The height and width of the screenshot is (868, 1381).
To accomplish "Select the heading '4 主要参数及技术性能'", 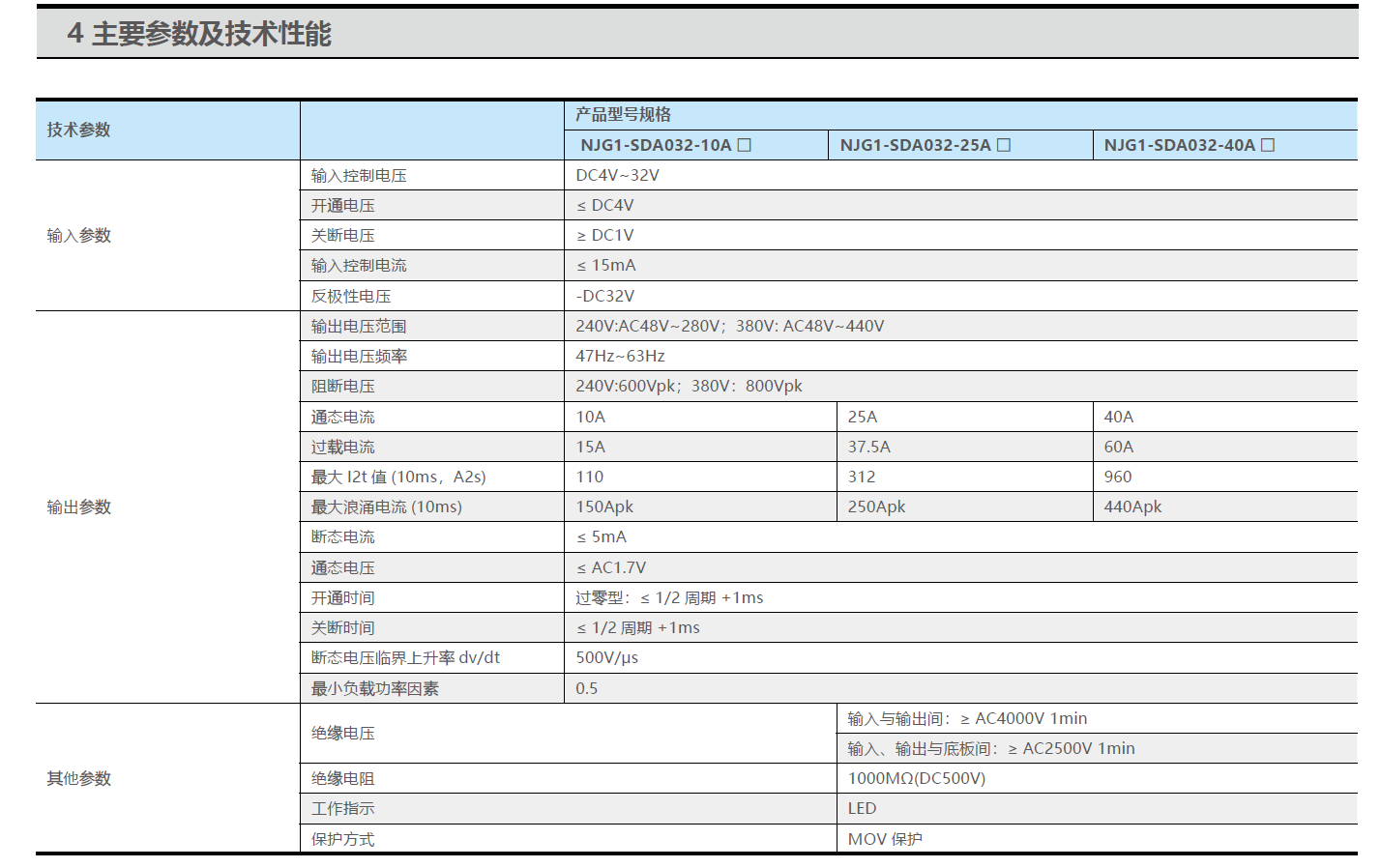I will (199, 34).
